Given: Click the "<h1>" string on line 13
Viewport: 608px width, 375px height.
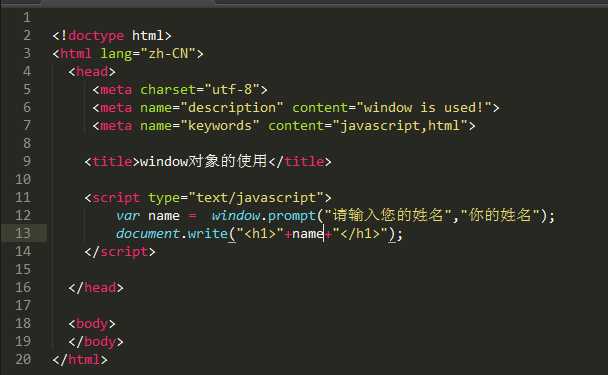Looking at the screenshot, I should tap(260, 233).
